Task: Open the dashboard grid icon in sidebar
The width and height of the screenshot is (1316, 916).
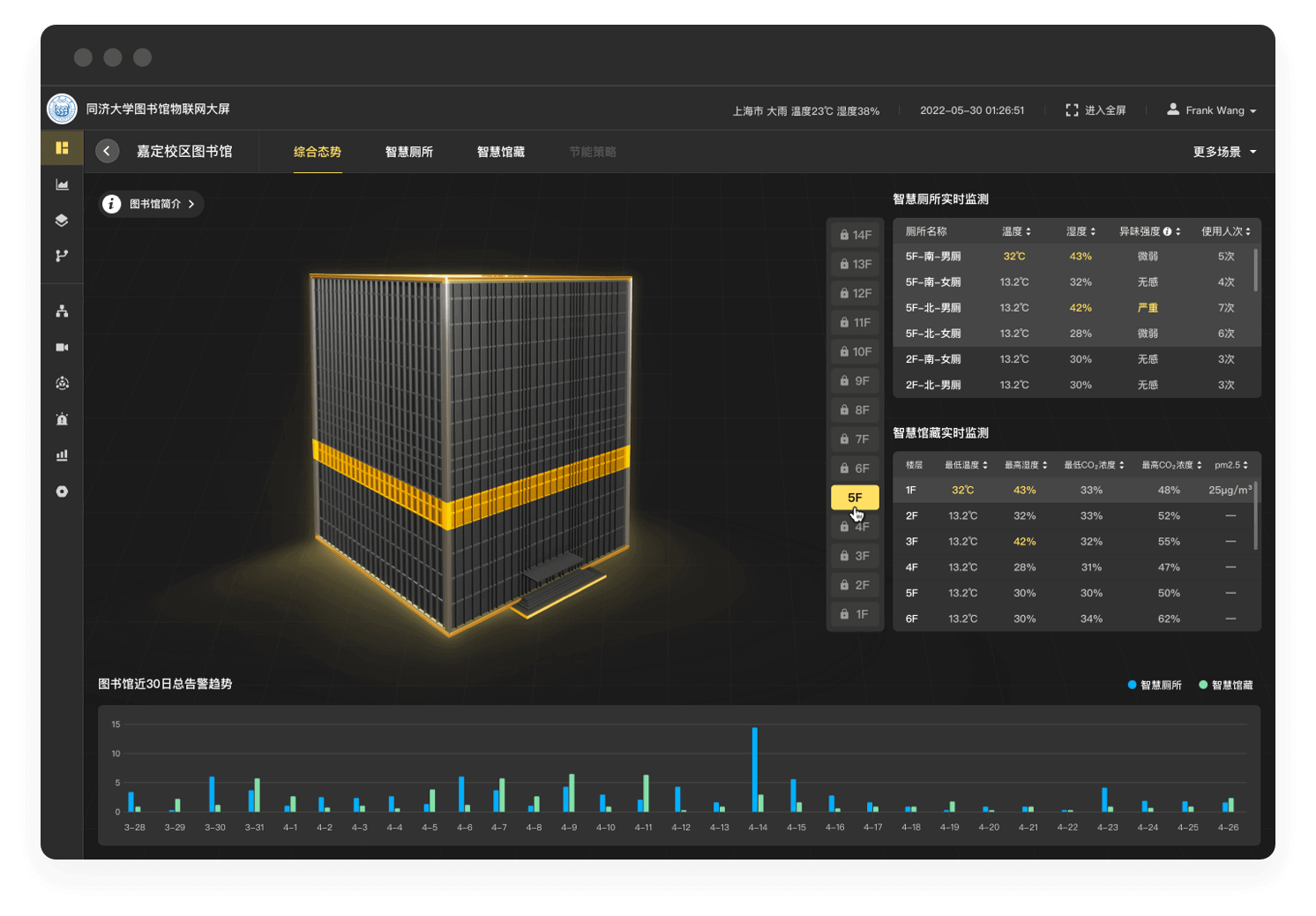Action: click(x=62, y=148)
